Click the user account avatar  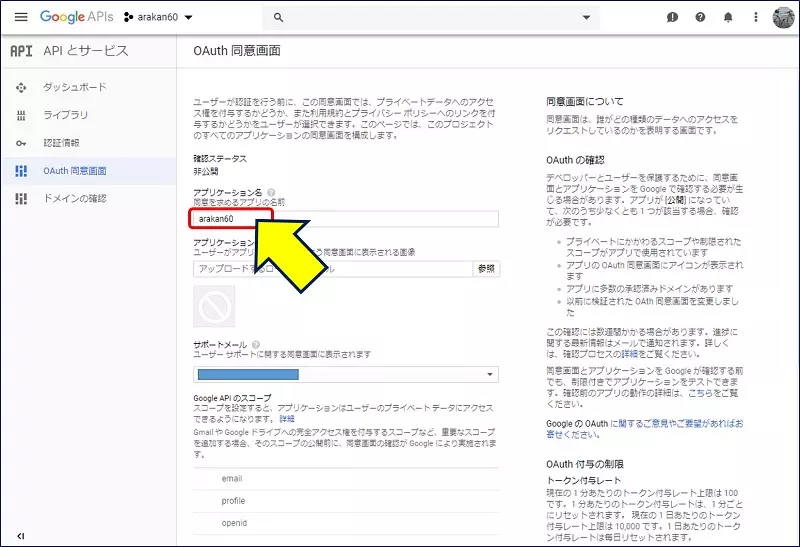783,17
